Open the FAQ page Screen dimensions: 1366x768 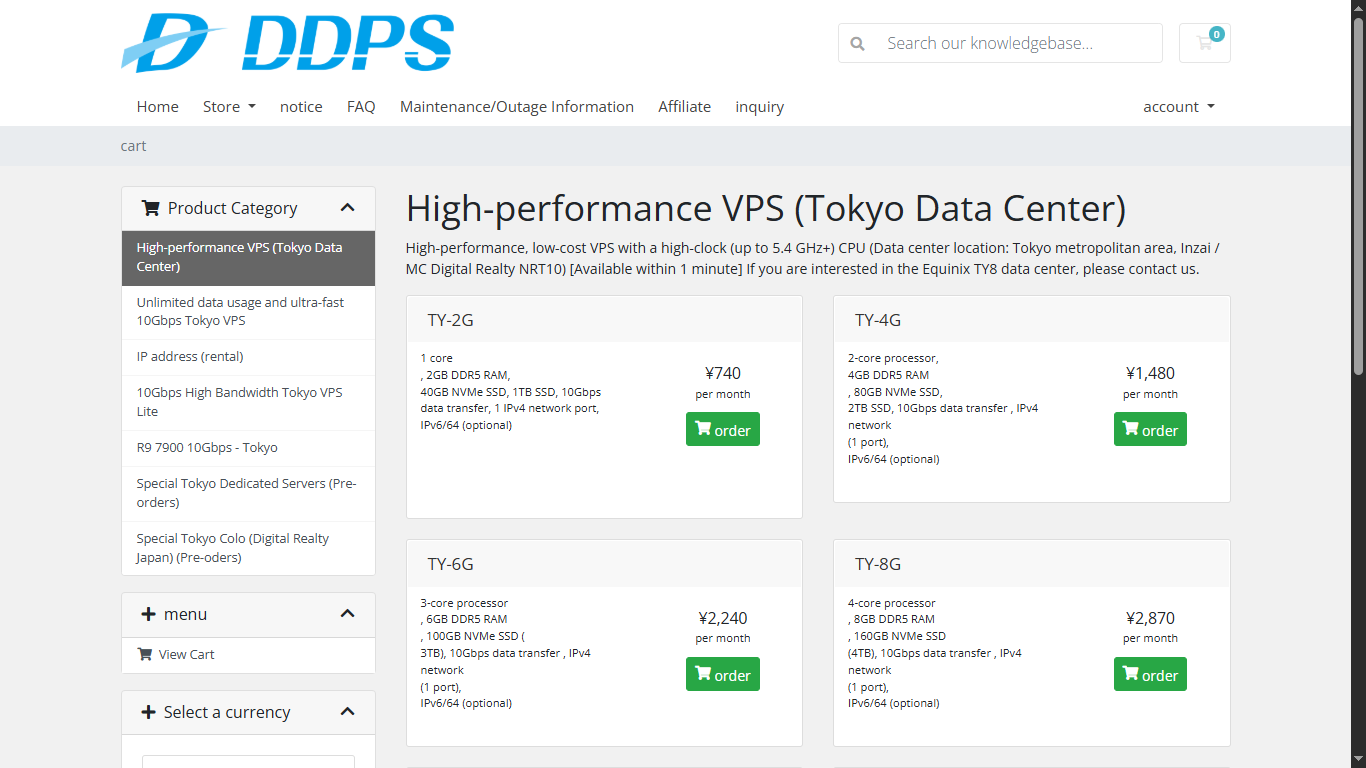361,107
